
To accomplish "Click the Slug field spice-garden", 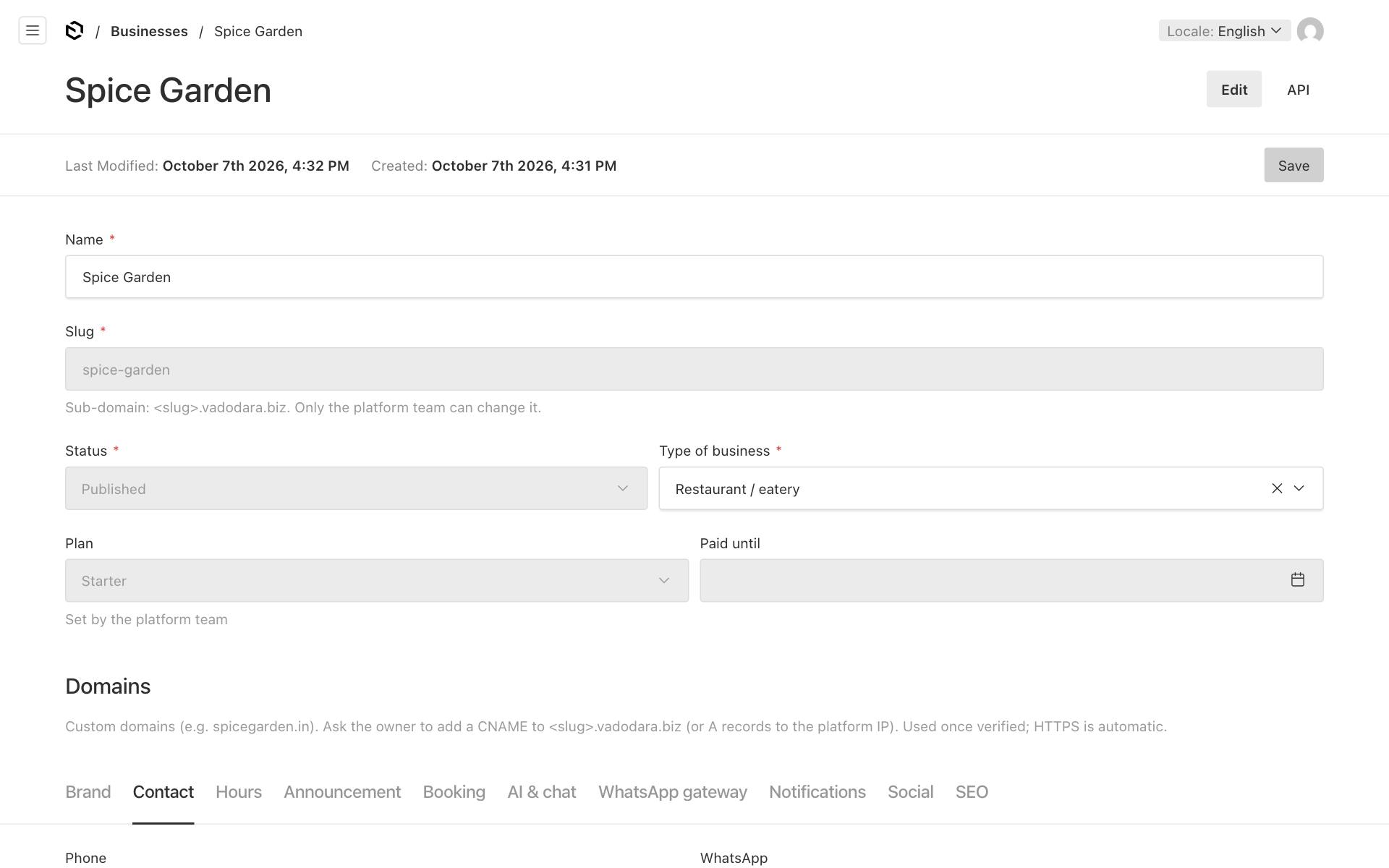I will pyautogui.click(x=694, y=369).
